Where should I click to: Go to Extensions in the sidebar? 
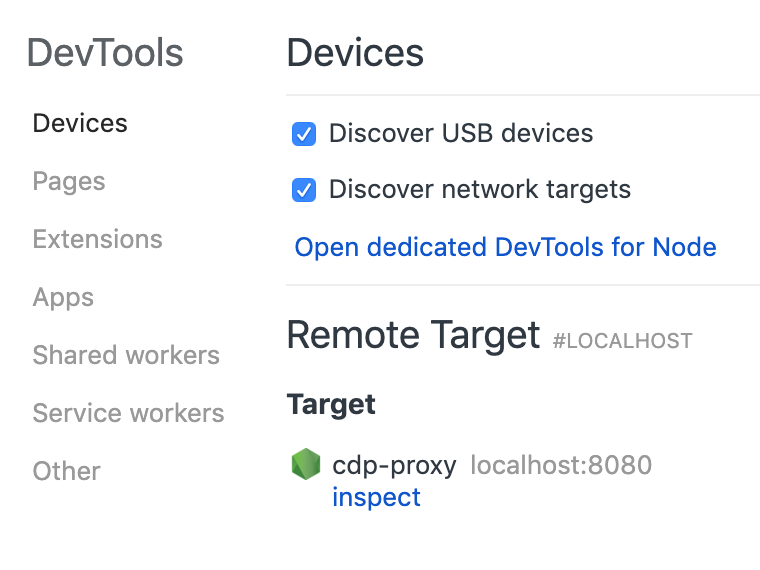[97, 239]
